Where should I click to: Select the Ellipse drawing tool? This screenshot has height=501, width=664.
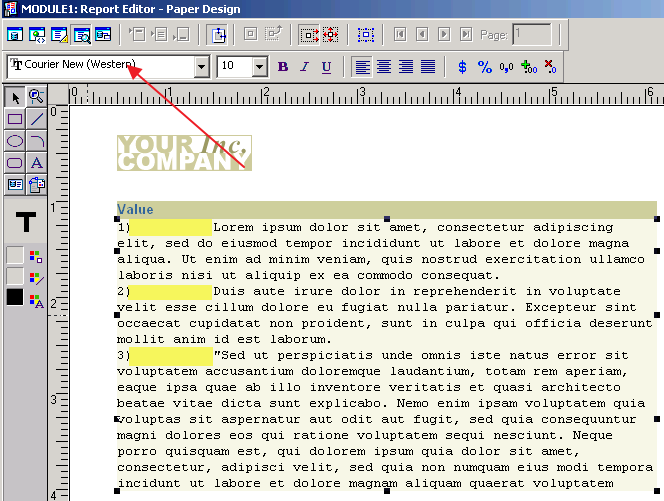click(15, 141)
